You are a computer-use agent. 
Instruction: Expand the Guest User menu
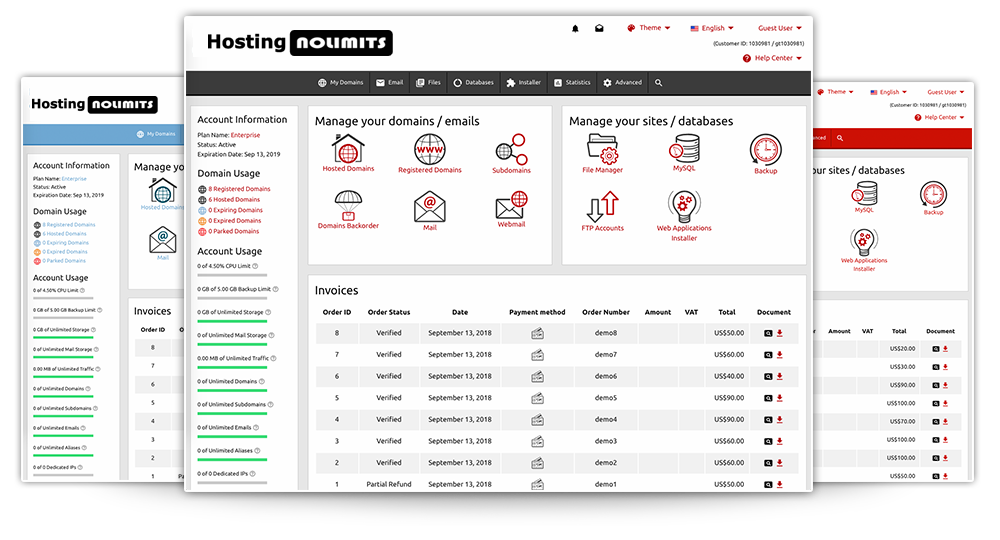pyautogui.click(x=780, y=28)
